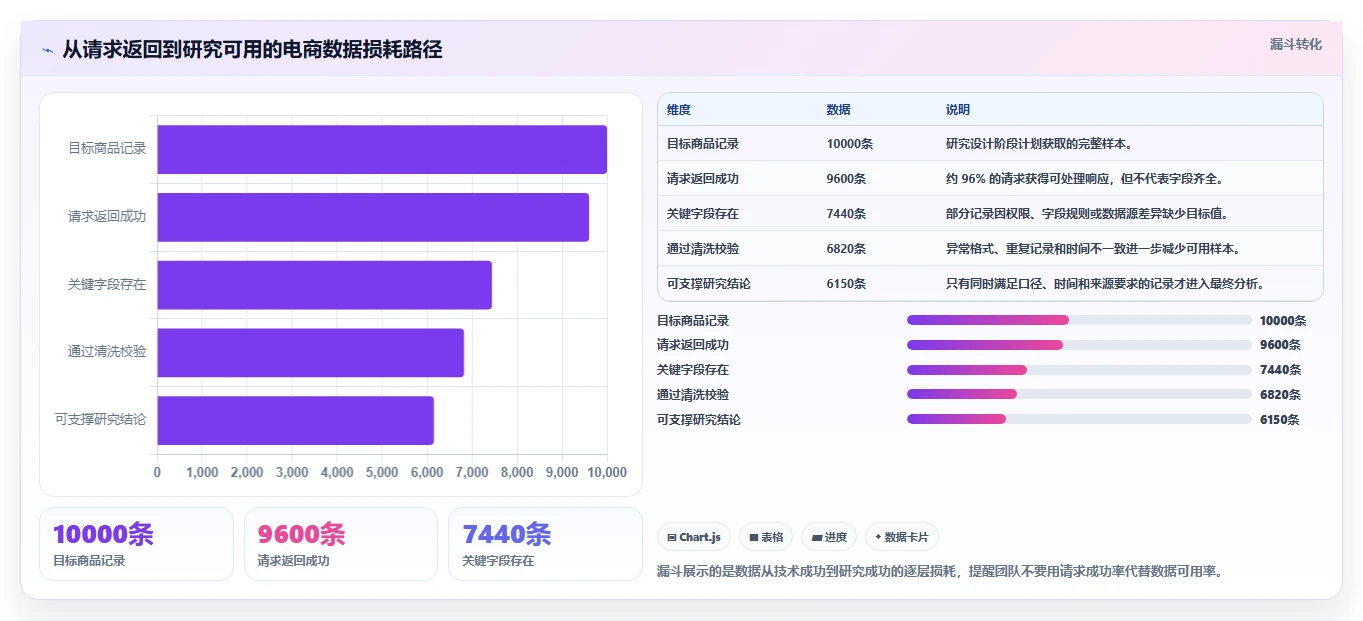1363x621 pixels.
Task: Click the page title 从请求返回到研究可用的电商数据损耗路径
Action: (x=252, y=49)
